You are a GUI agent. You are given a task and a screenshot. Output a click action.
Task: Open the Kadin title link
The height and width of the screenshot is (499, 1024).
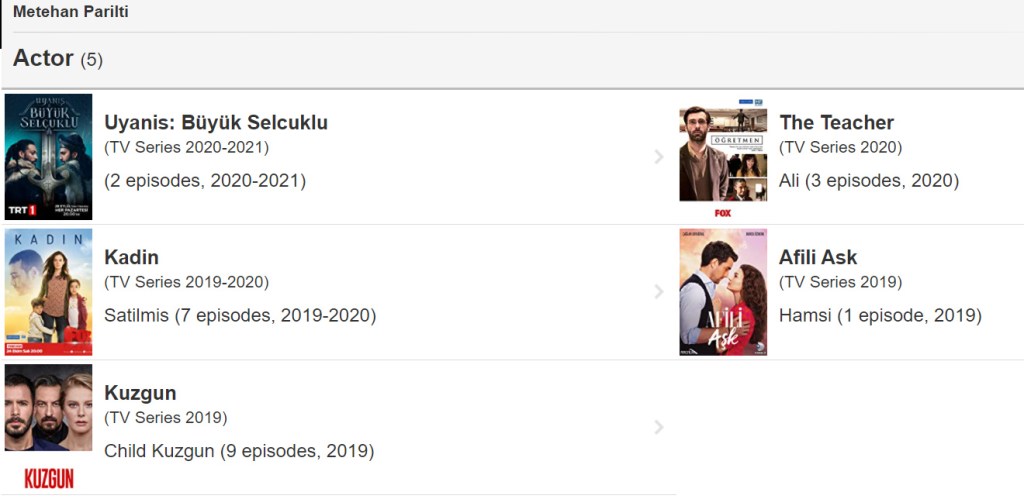click(131, 258)
